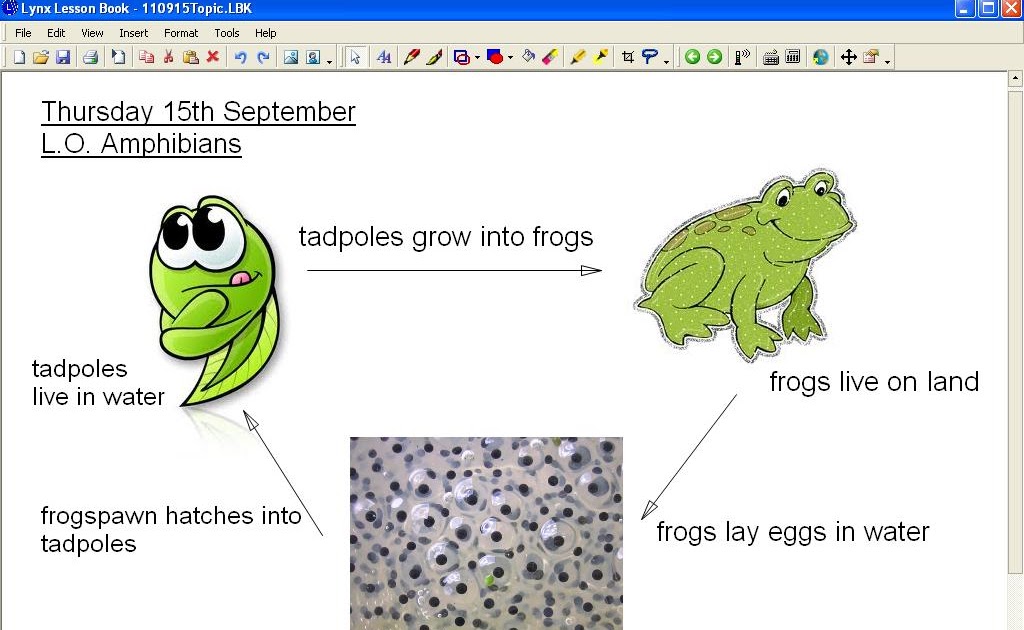Click the vertical scrollbar track
Screen dimensions: 1024x630
(1015, 601)
